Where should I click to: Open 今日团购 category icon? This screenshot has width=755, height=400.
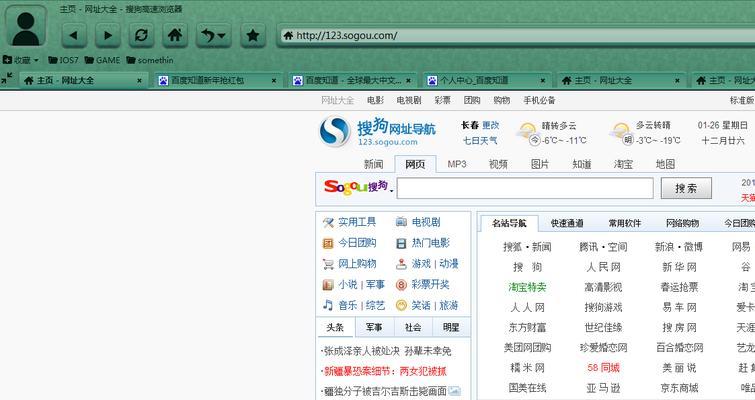coord(350,243)
